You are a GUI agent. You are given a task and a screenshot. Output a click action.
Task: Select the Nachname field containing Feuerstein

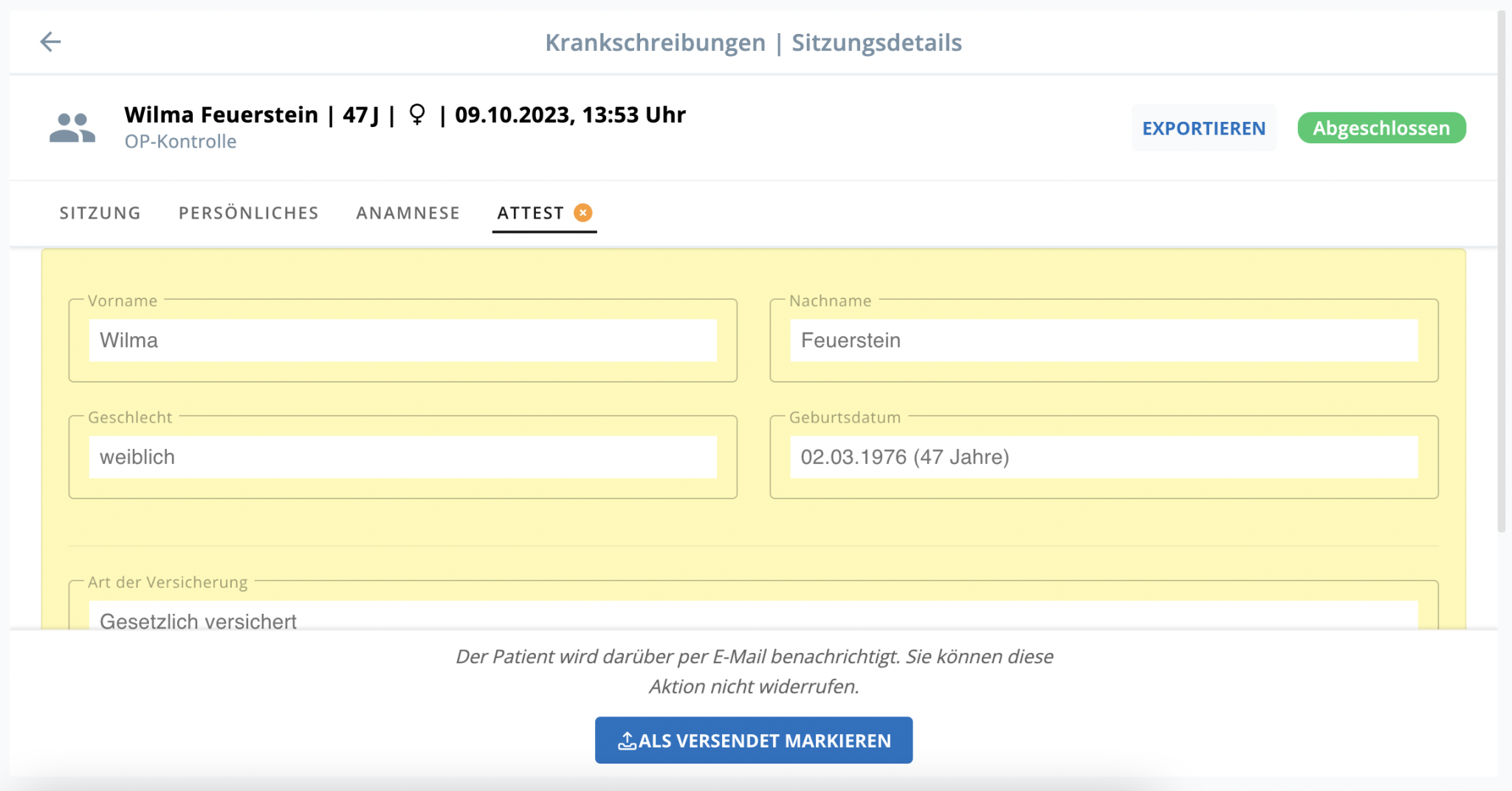(1105, 340)
